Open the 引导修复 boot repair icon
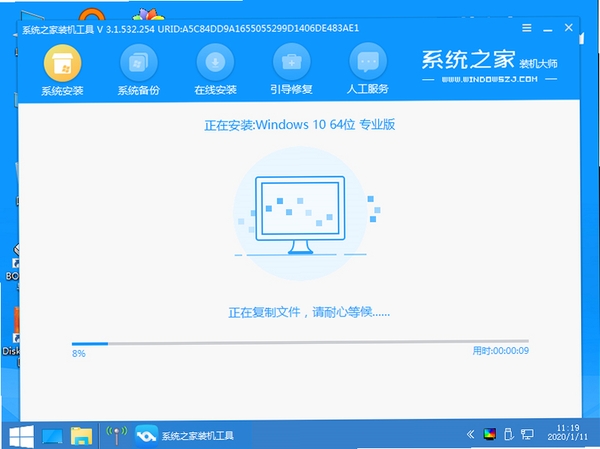This screenshot has height=449, width=600. [x=292, y=63]
